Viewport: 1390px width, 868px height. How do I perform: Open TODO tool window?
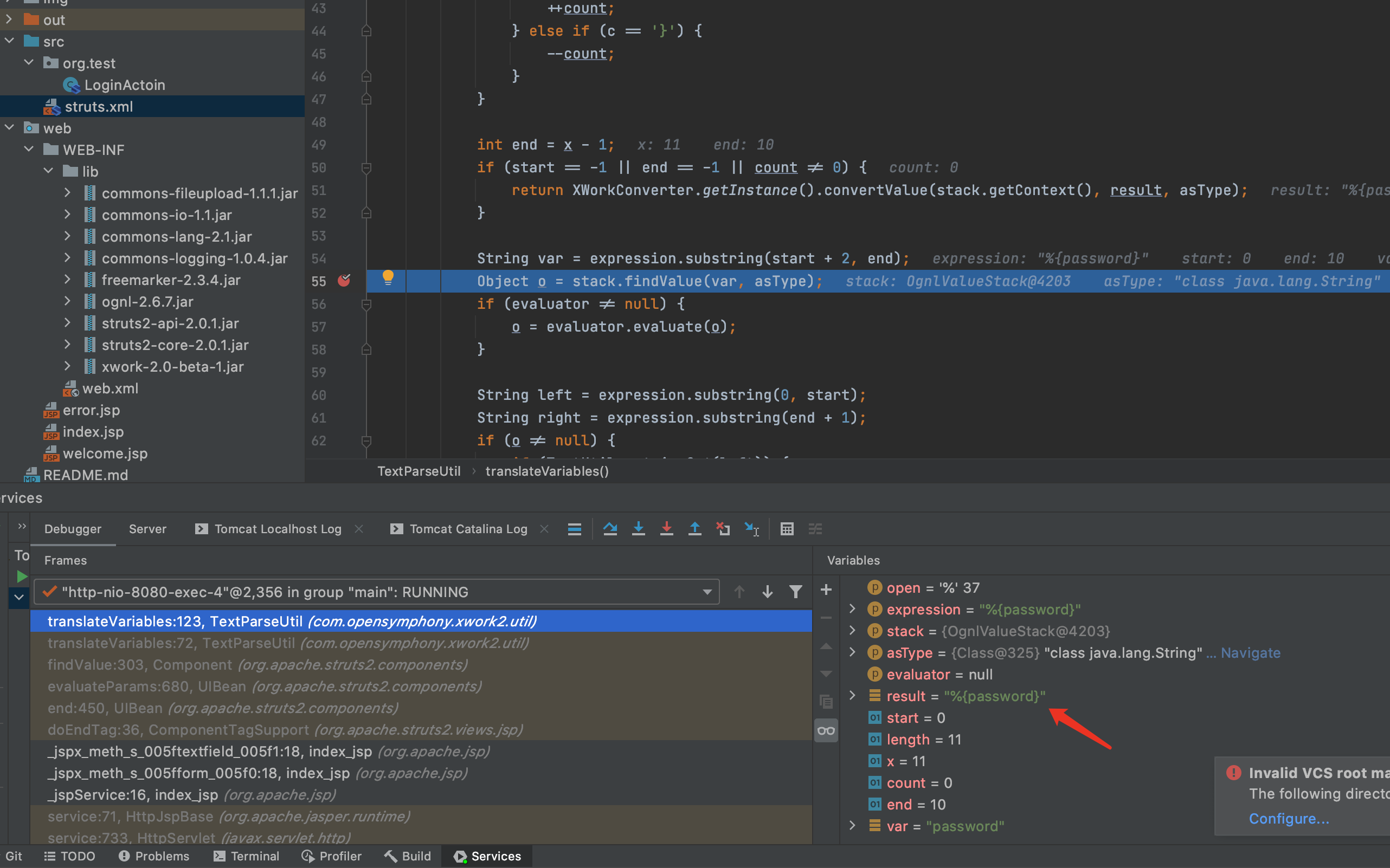69,856
